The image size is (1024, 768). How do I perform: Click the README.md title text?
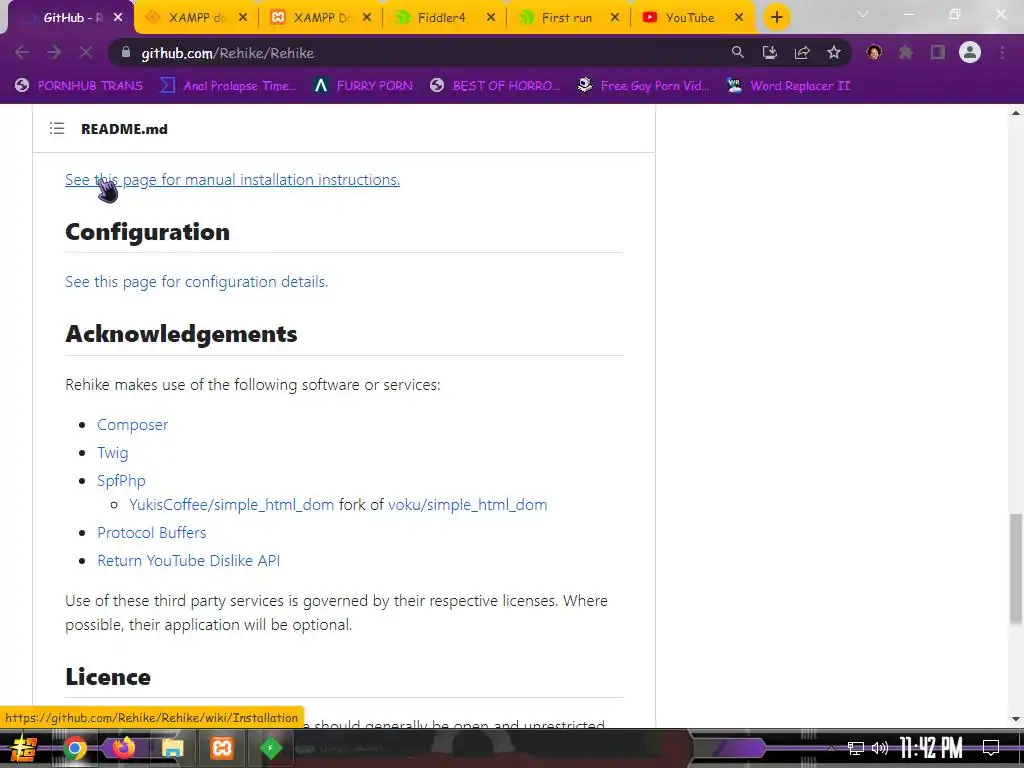click(124, 129)
